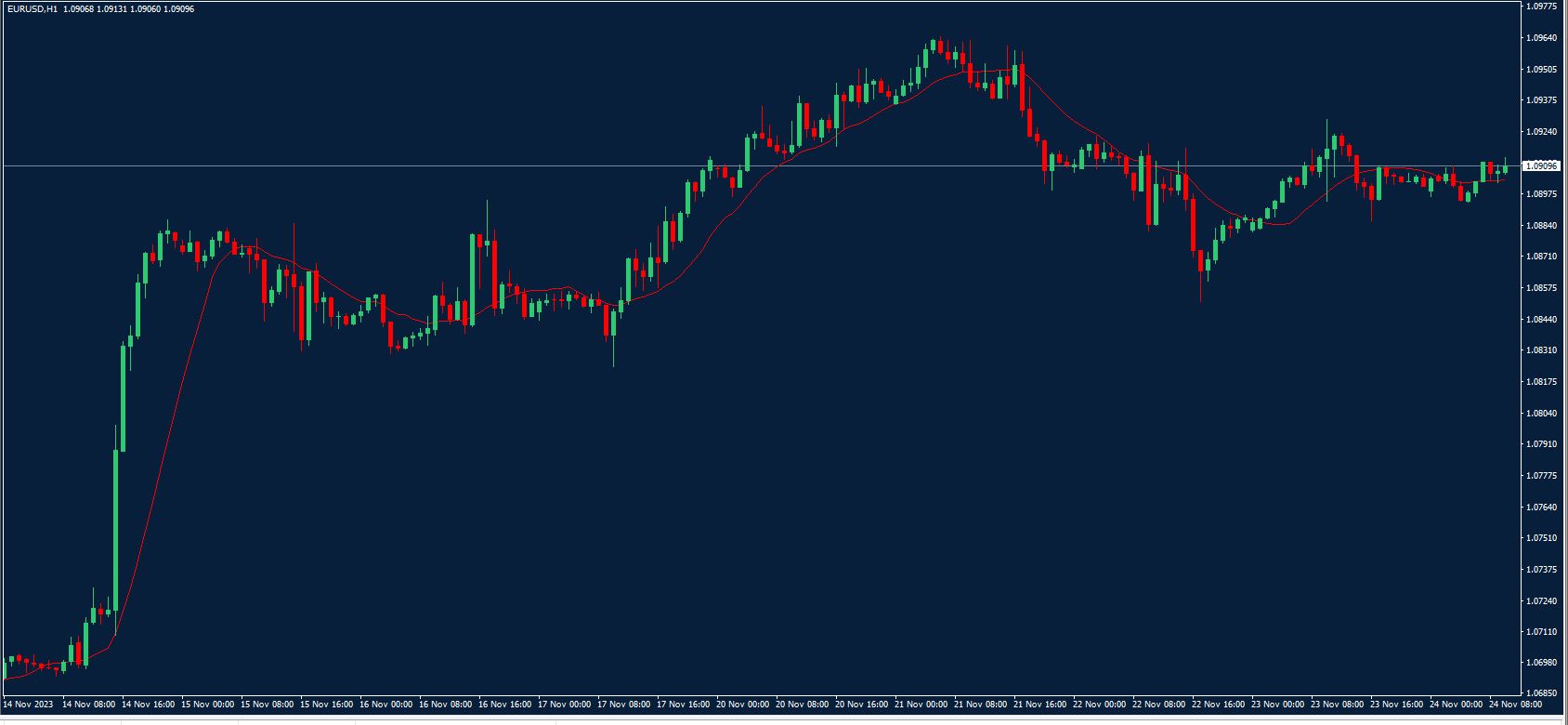Click the 22 Nov 08:00 time label
This screenshot has width=1568, height=725.
pos(1158,705)
